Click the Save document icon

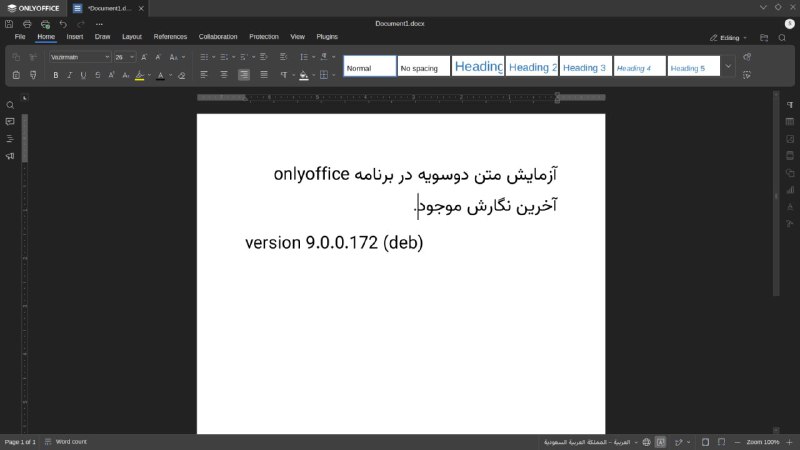click(x=9, y=24)
